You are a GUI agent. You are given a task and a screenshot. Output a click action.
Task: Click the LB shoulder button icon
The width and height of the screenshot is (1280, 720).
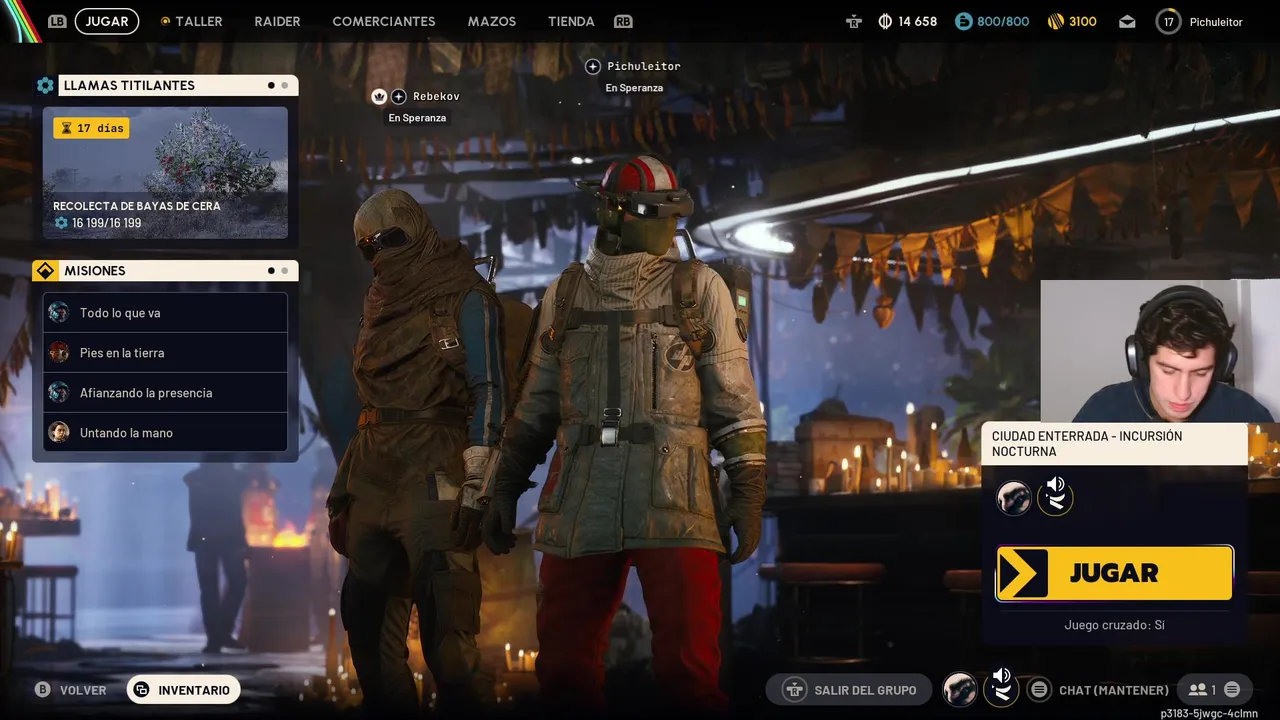pyautogui.click(x=57, y=21)
